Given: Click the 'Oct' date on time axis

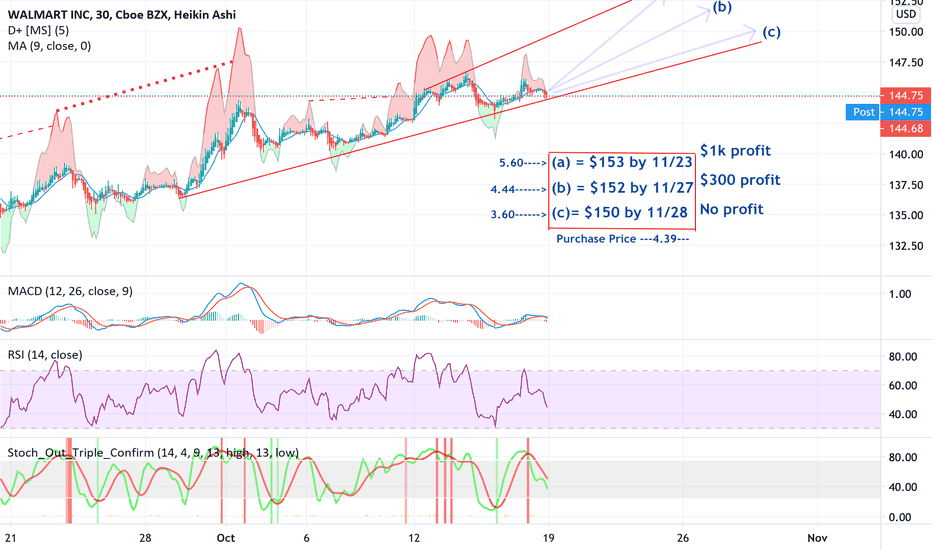Looking at the screenshot, I should point(226,538).
